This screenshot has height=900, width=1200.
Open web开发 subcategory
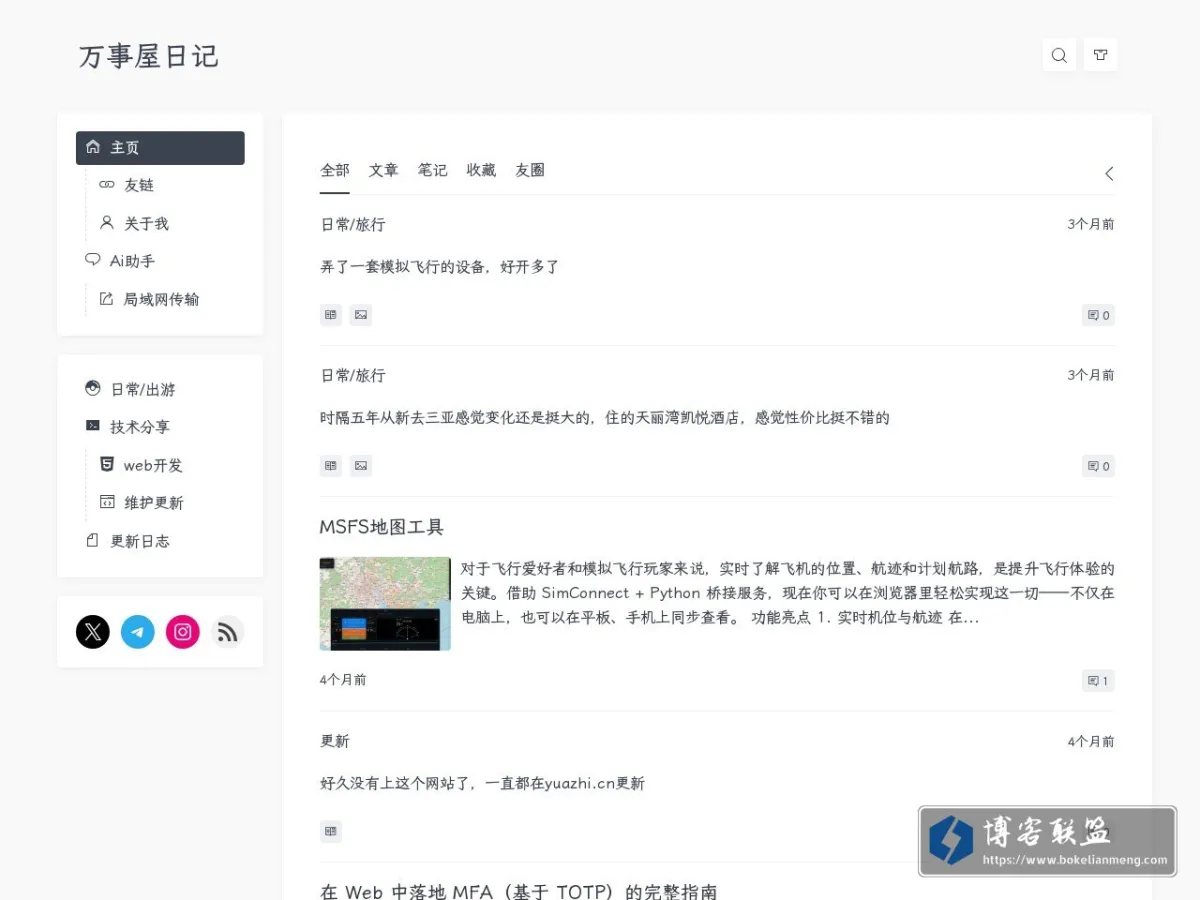coord(153,465)
